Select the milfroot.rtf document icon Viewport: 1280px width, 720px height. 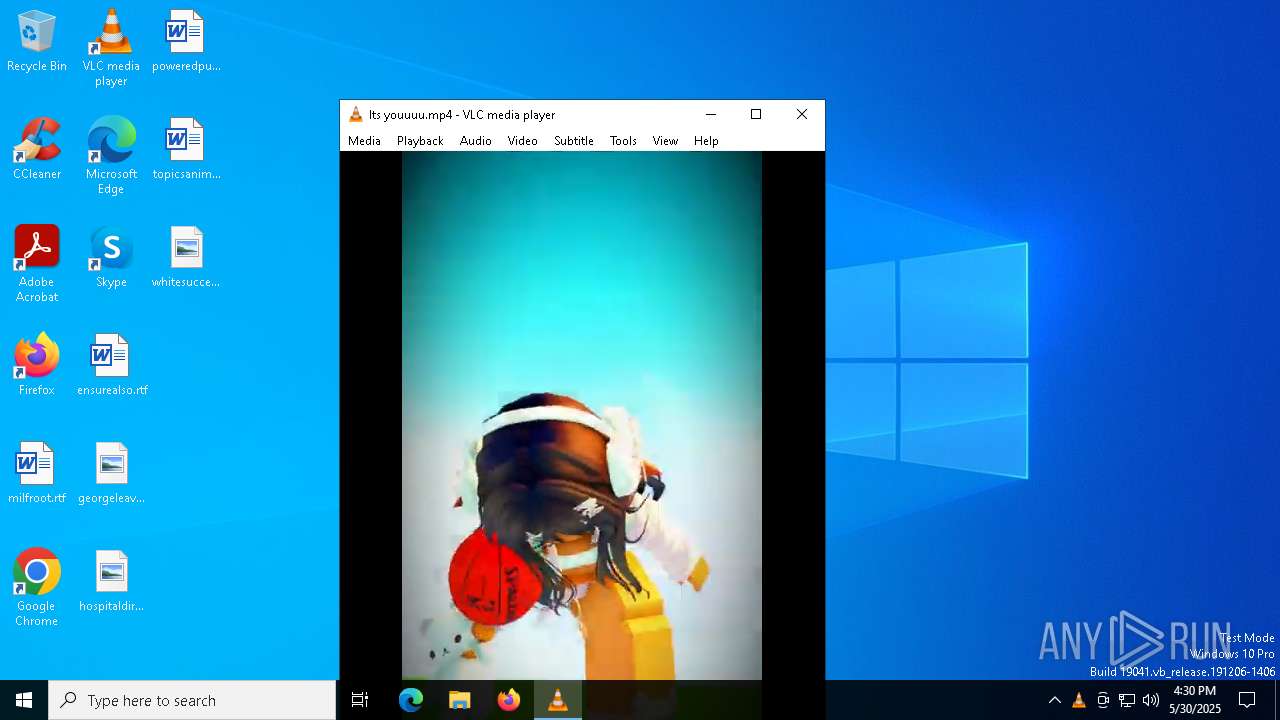(x=37, y=474)
